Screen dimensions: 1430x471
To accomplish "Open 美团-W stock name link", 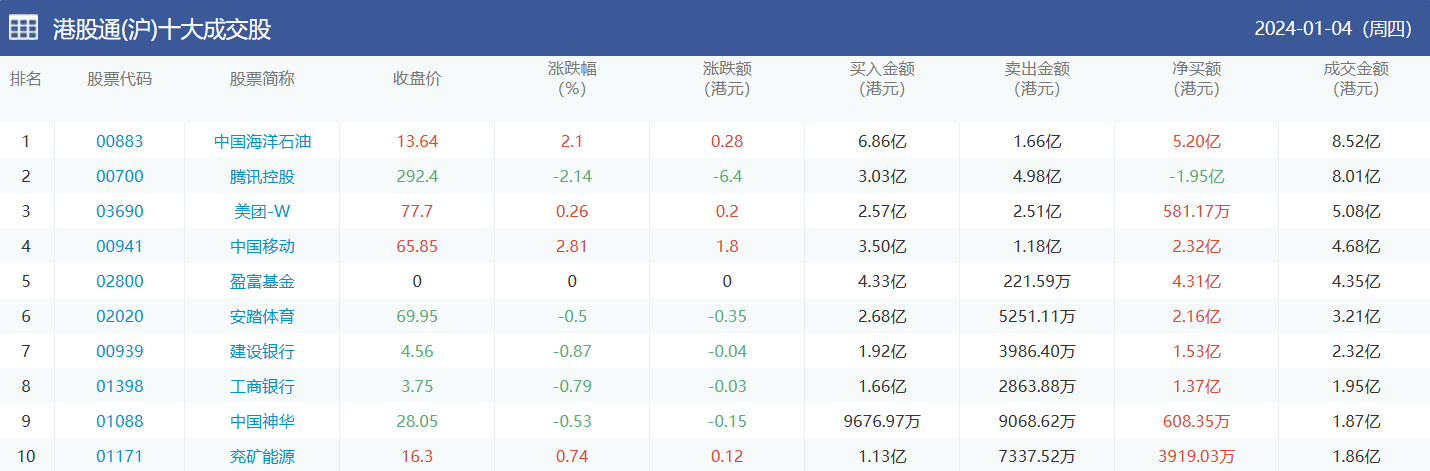I will click(262, 211).
